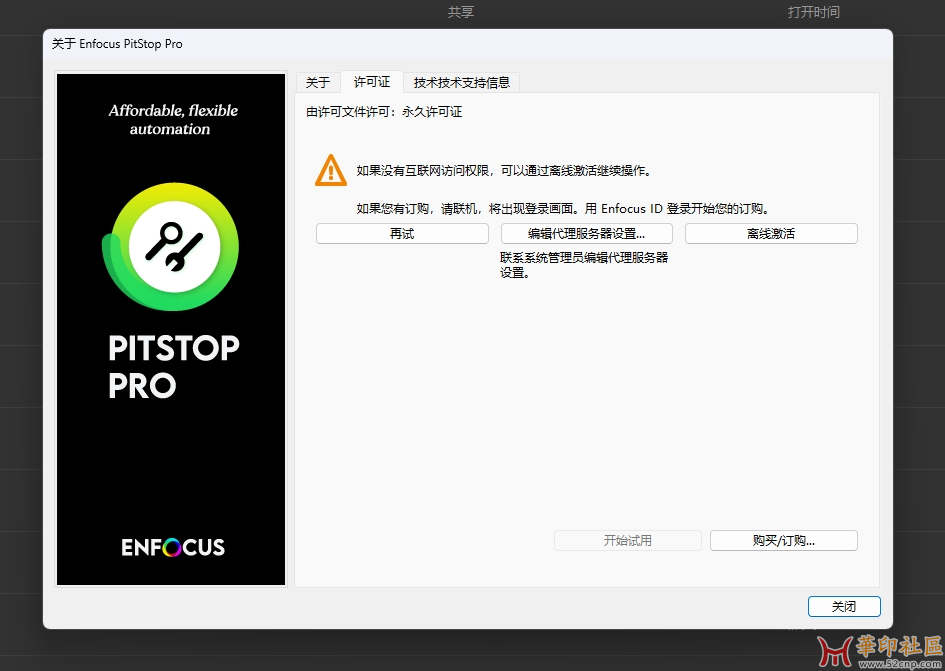945x671 pixels.
Task: Click the orange warning triangle icon
Action: 331,170
